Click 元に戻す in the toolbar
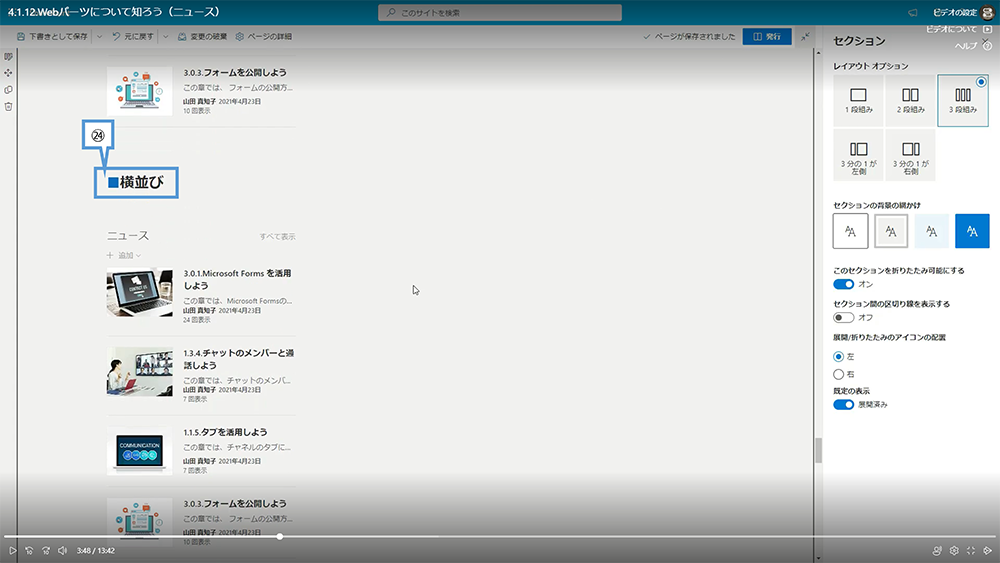The image size is (1000, 563). [x=133, y=37]
